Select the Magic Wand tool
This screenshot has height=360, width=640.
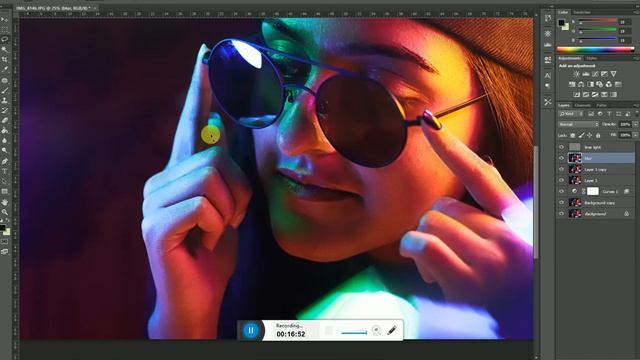point(4,49)
